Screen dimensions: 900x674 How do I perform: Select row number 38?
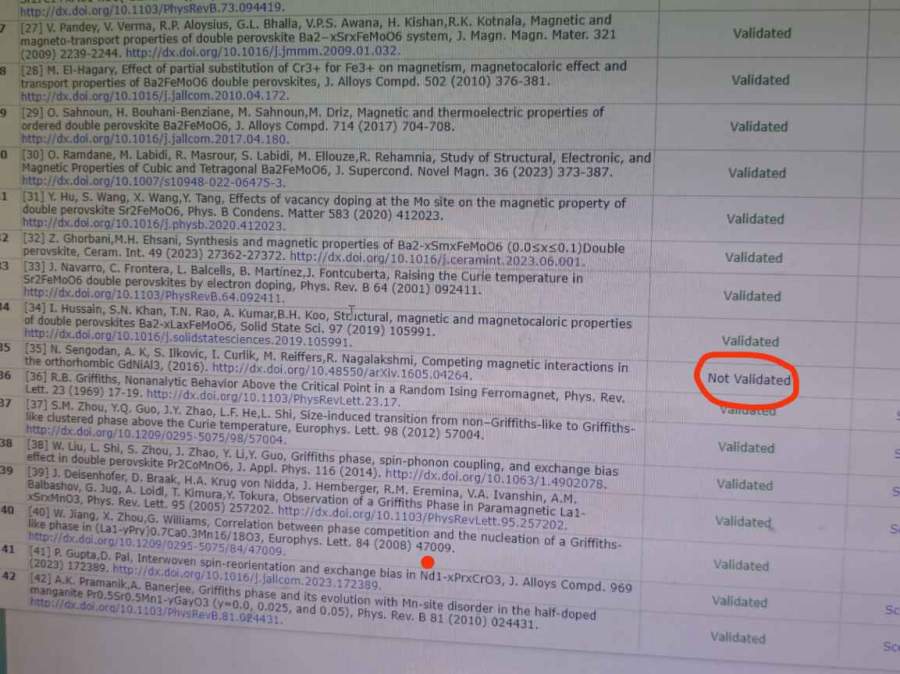pos(6,443)
